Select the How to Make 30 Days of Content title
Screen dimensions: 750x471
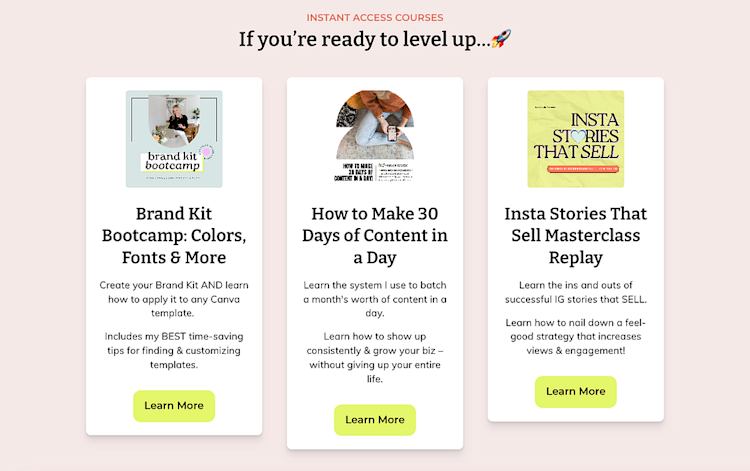(x=375, y=235)
